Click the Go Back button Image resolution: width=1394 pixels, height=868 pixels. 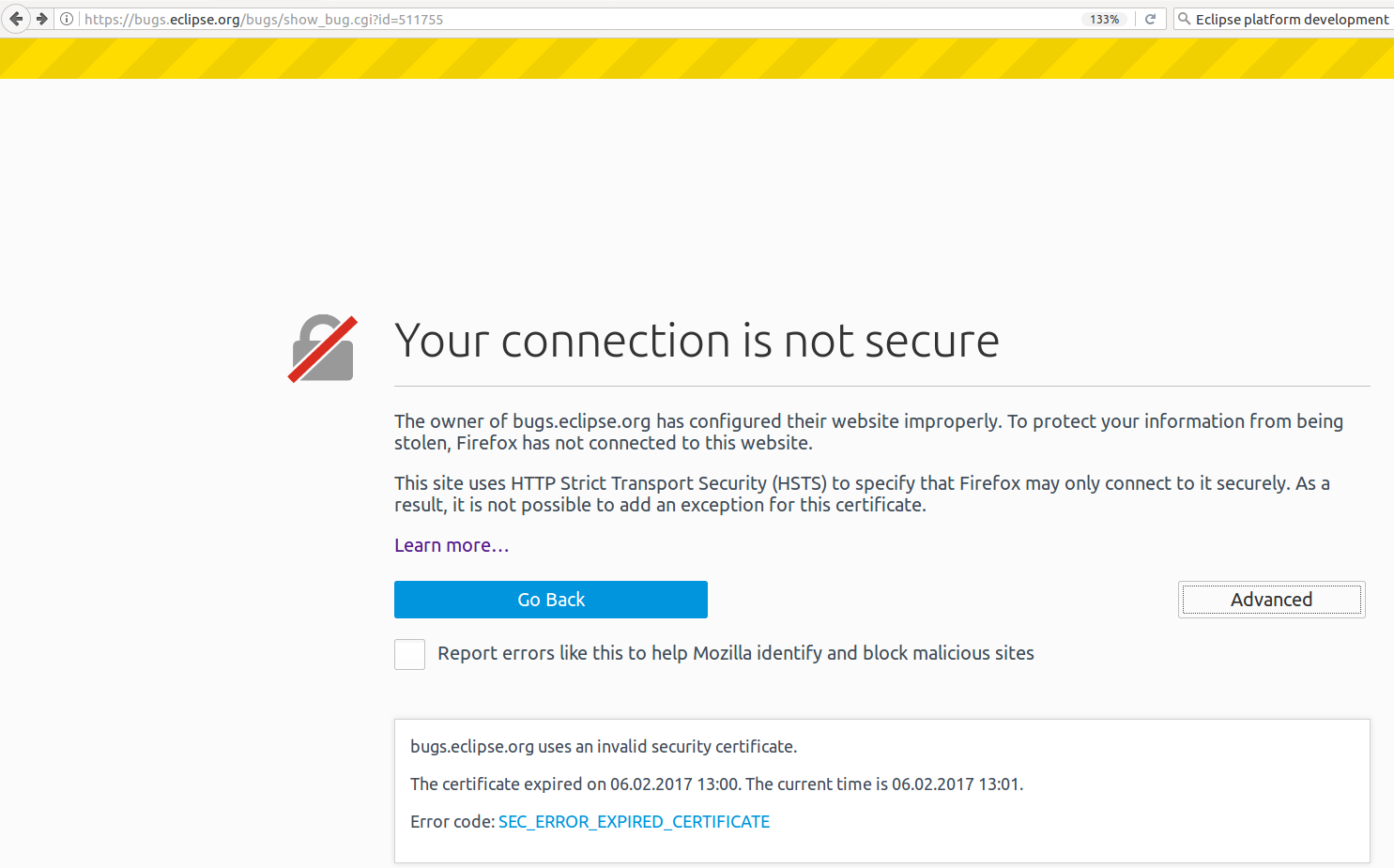[551, 600]
